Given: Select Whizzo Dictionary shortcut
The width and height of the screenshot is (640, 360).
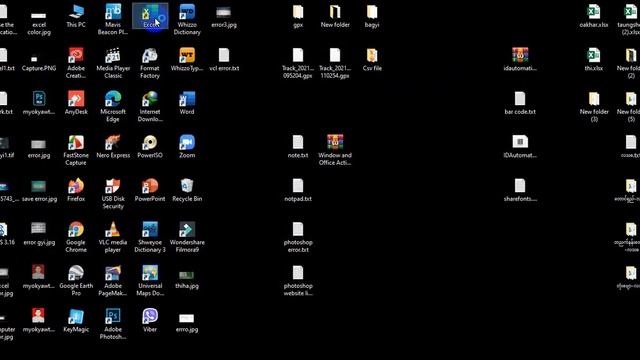Looking at the screenshot, I should pyautogui.click(x=187, y=20).
